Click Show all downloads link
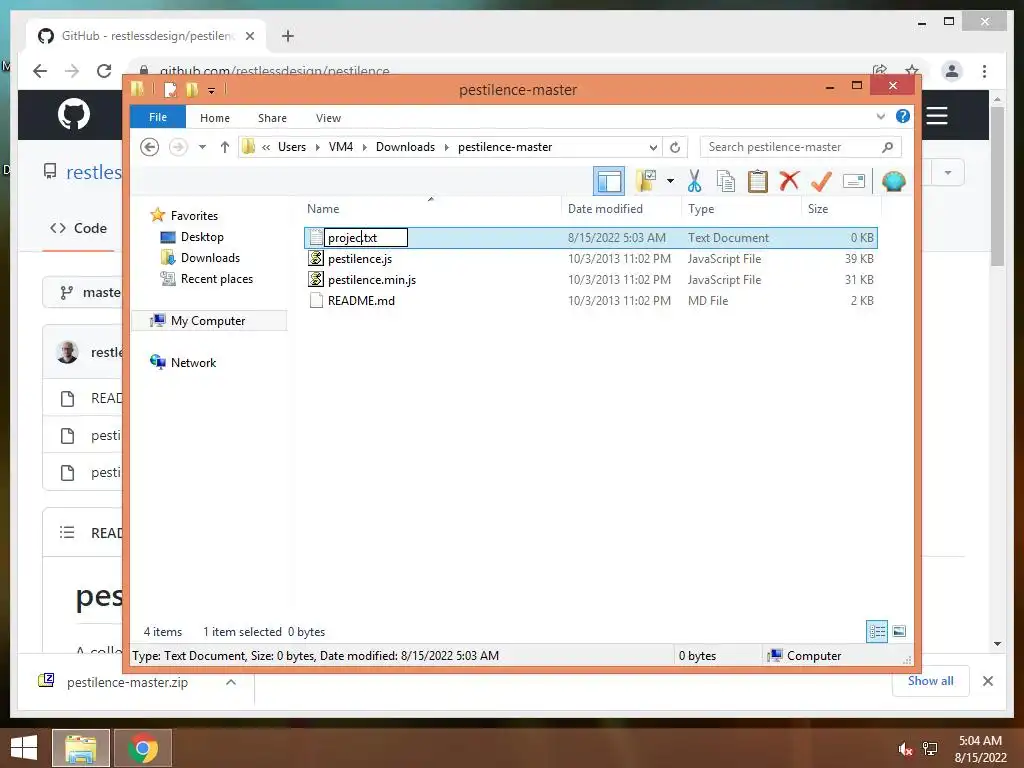This screenshot has width=1024, height=768. coord(930,681)
